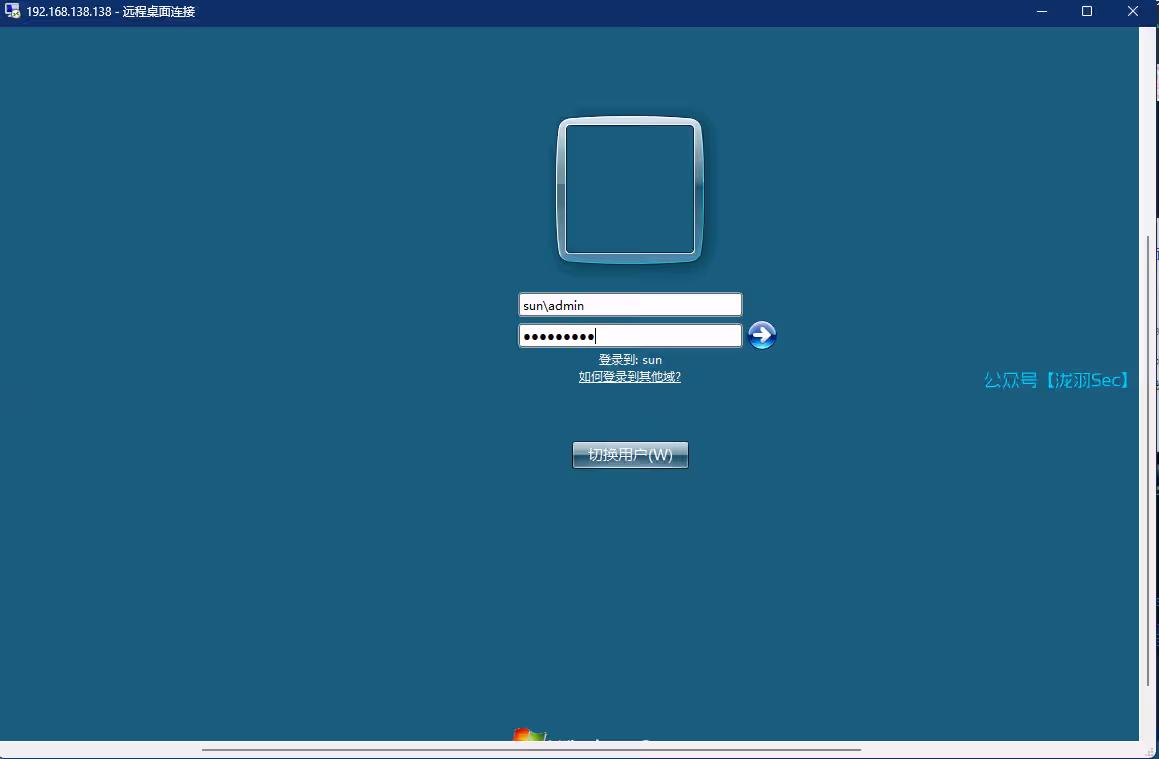This screenshot has height=759, width=1159.
Task: Click the vertical scrollbar track below thumb
Action: (x=1147, y=712)
